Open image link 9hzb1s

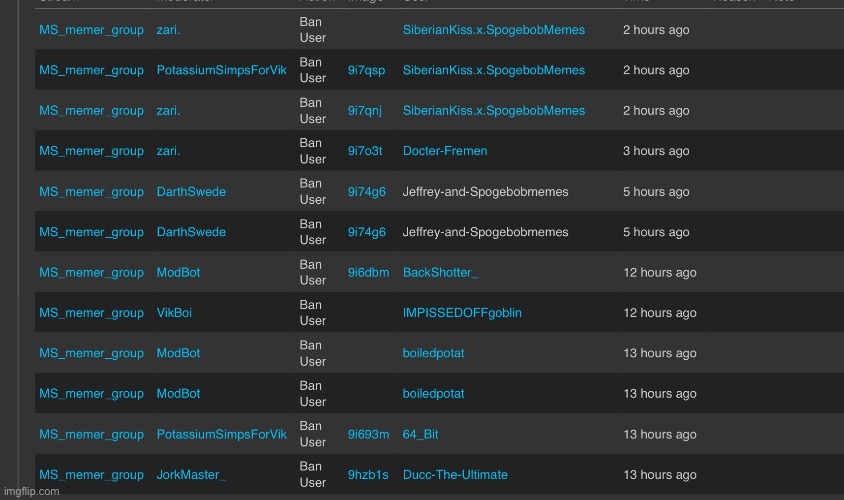[x=367, y=474]
